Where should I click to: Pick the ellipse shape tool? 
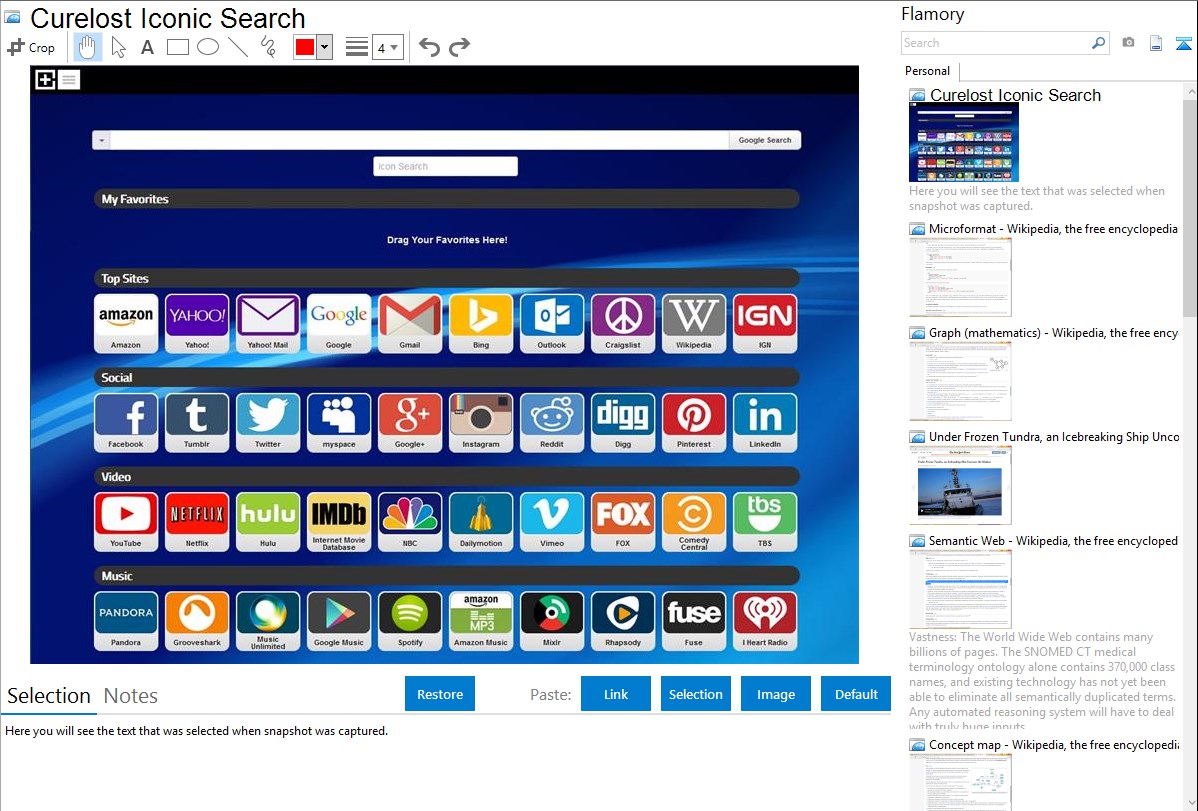pyautogui.click(x=208, y=47)
